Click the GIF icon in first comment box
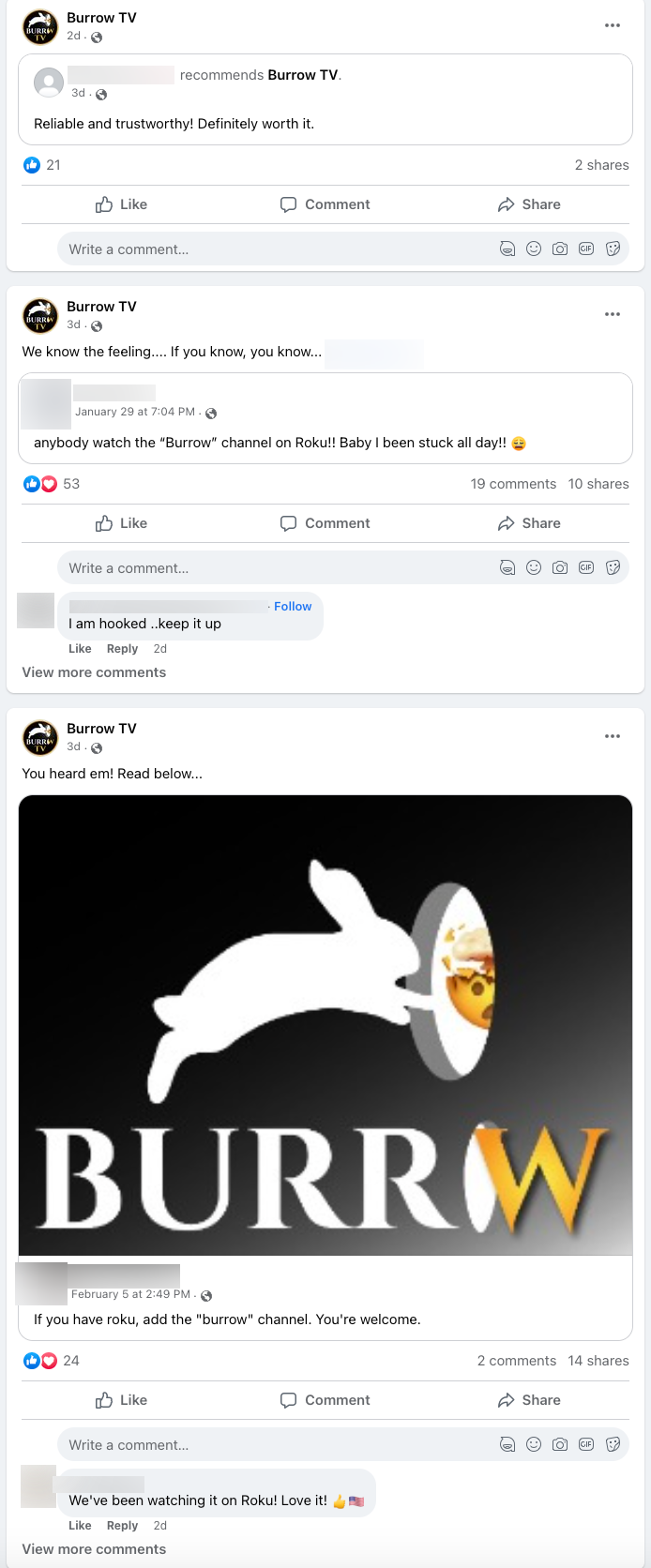 [x=586, y=249]
